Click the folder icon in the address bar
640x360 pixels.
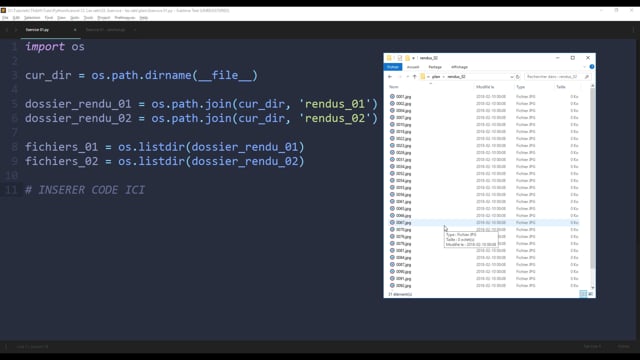(423, 77)
